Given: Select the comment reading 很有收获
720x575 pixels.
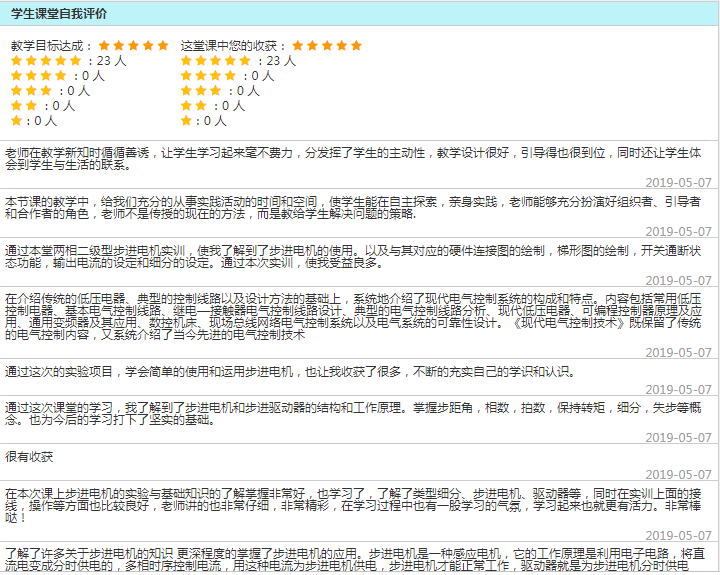Looking at the screenshot, I should tap(29, 457).
